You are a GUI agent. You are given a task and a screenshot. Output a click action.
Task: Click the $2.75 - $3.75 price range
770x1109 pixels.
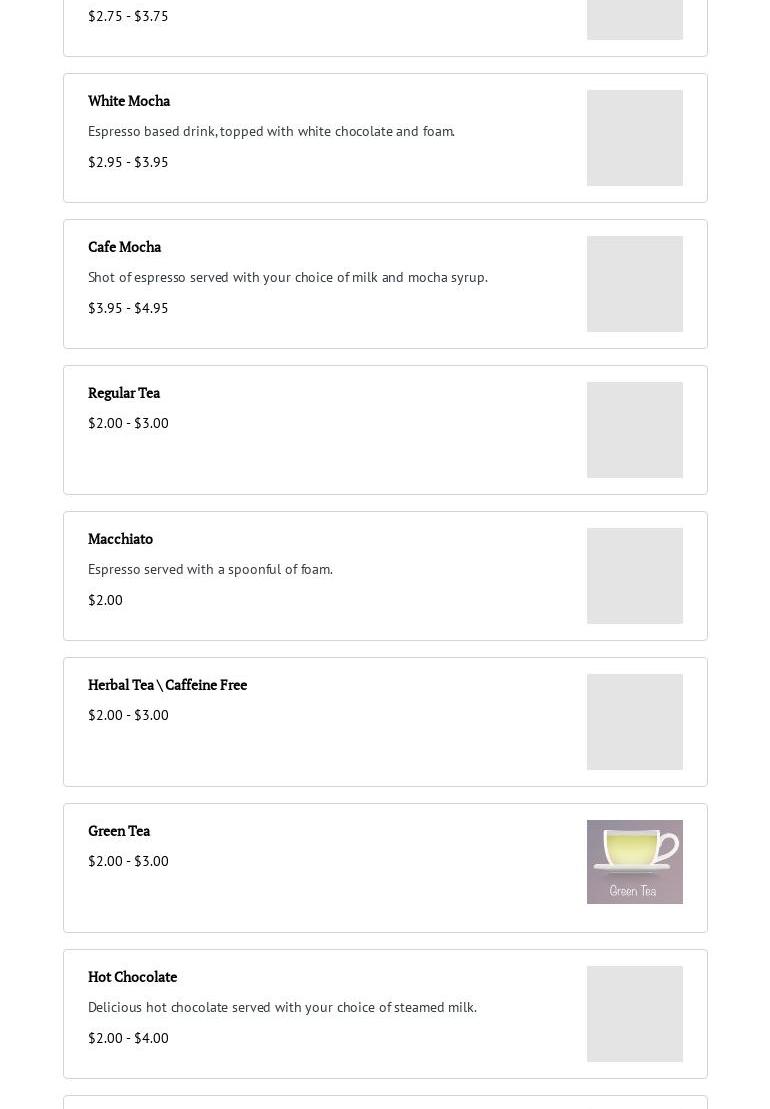(128, 16)
